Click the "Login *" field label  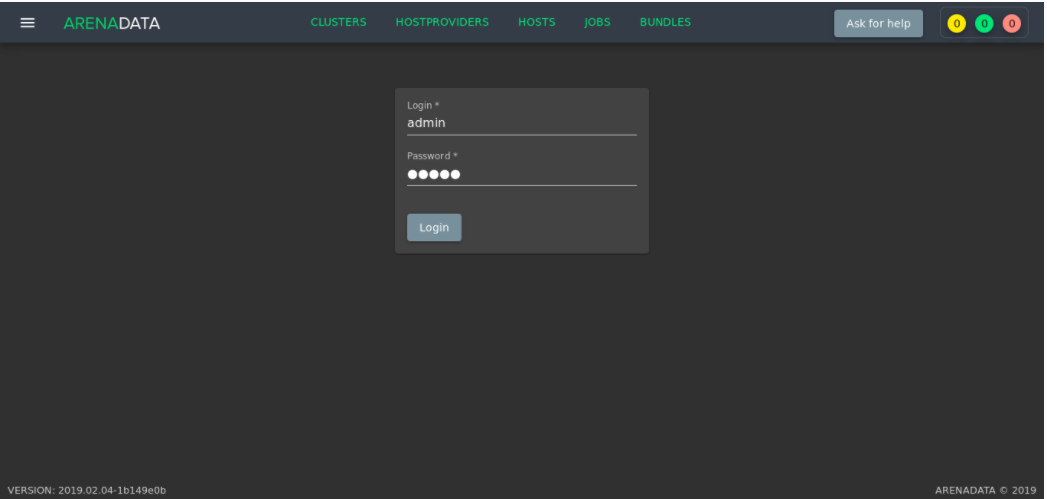pyautogui.click(x=423, y=105)
